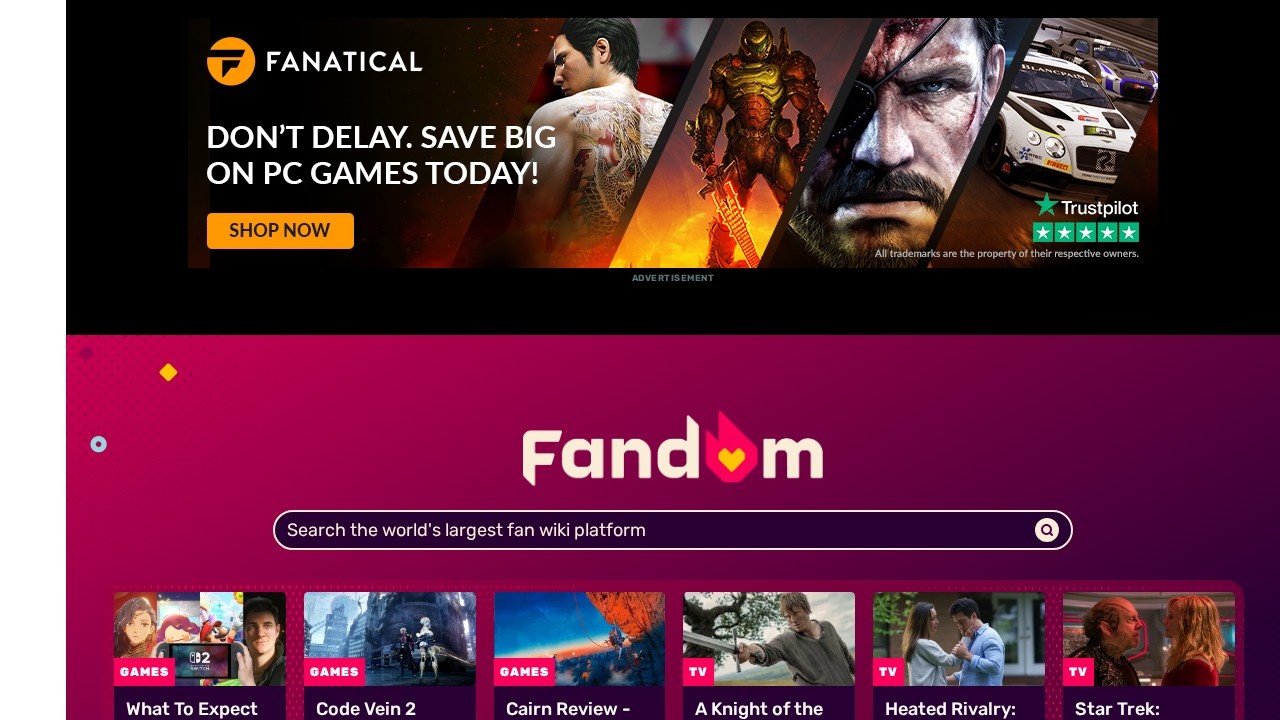Click GAMES tag on Code Vein 2 card
This screenshot has width=1280, height=720.
[x=334, y=672]
